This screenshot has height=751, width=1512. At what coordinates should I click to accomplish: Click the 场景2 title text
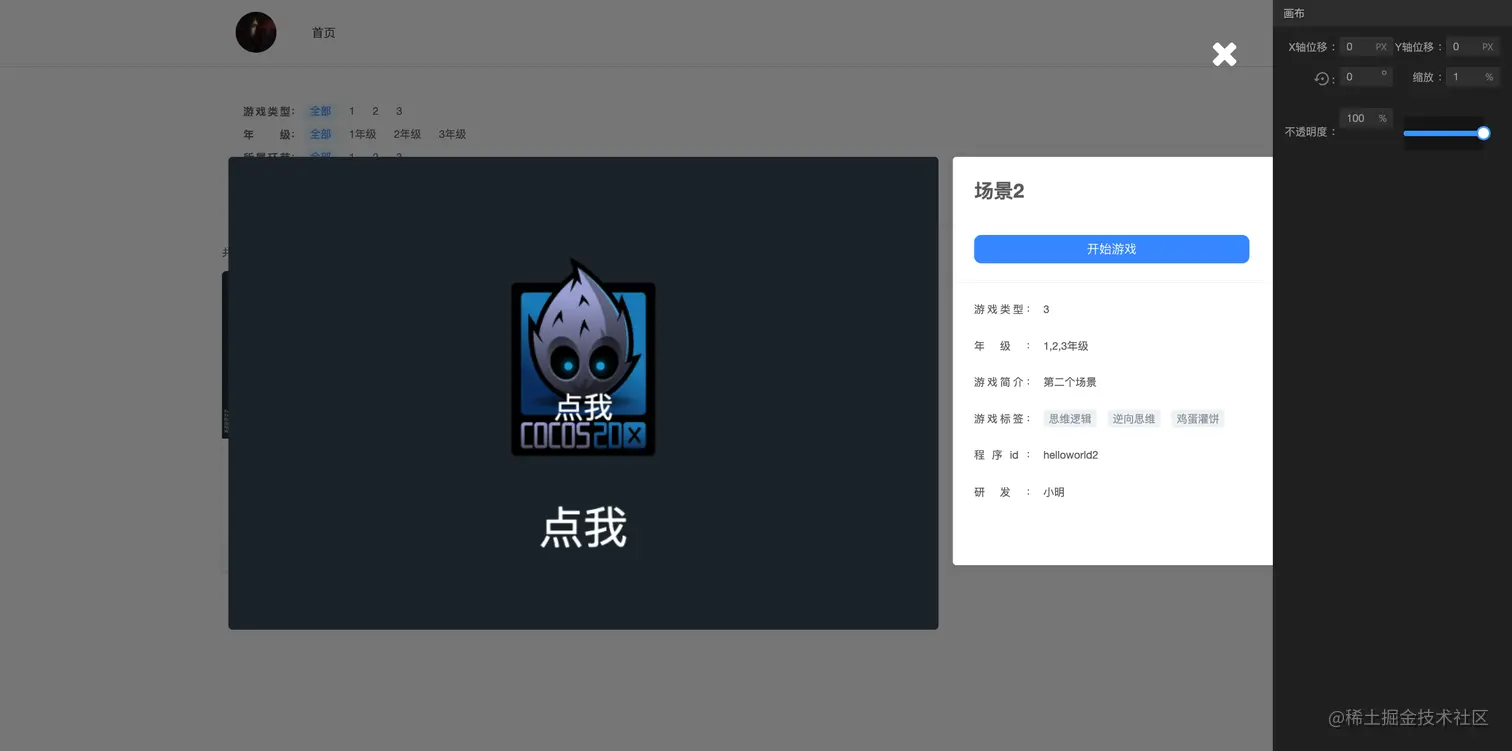pyautogui.click(x=999, y=191)
